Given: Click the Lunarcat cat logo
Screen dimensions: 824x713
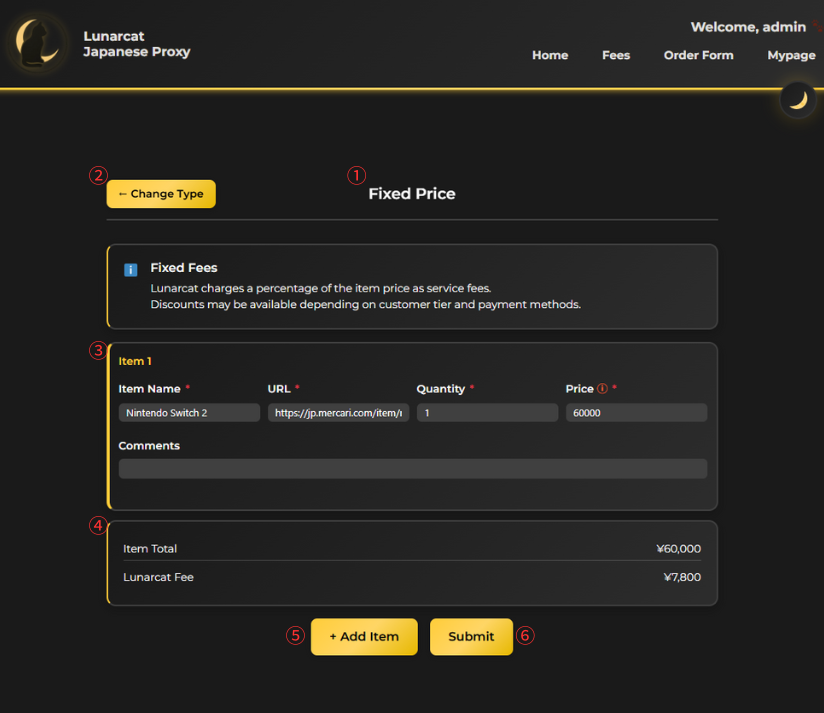Looking at the screenshot, I should click(x=38, y=44).
